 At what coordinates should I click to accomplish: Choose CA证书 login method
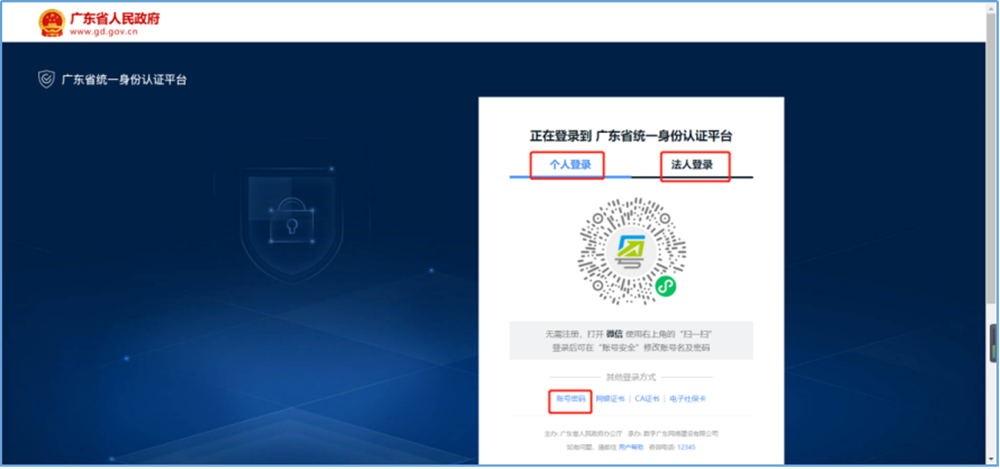click(x=647, y=399)
